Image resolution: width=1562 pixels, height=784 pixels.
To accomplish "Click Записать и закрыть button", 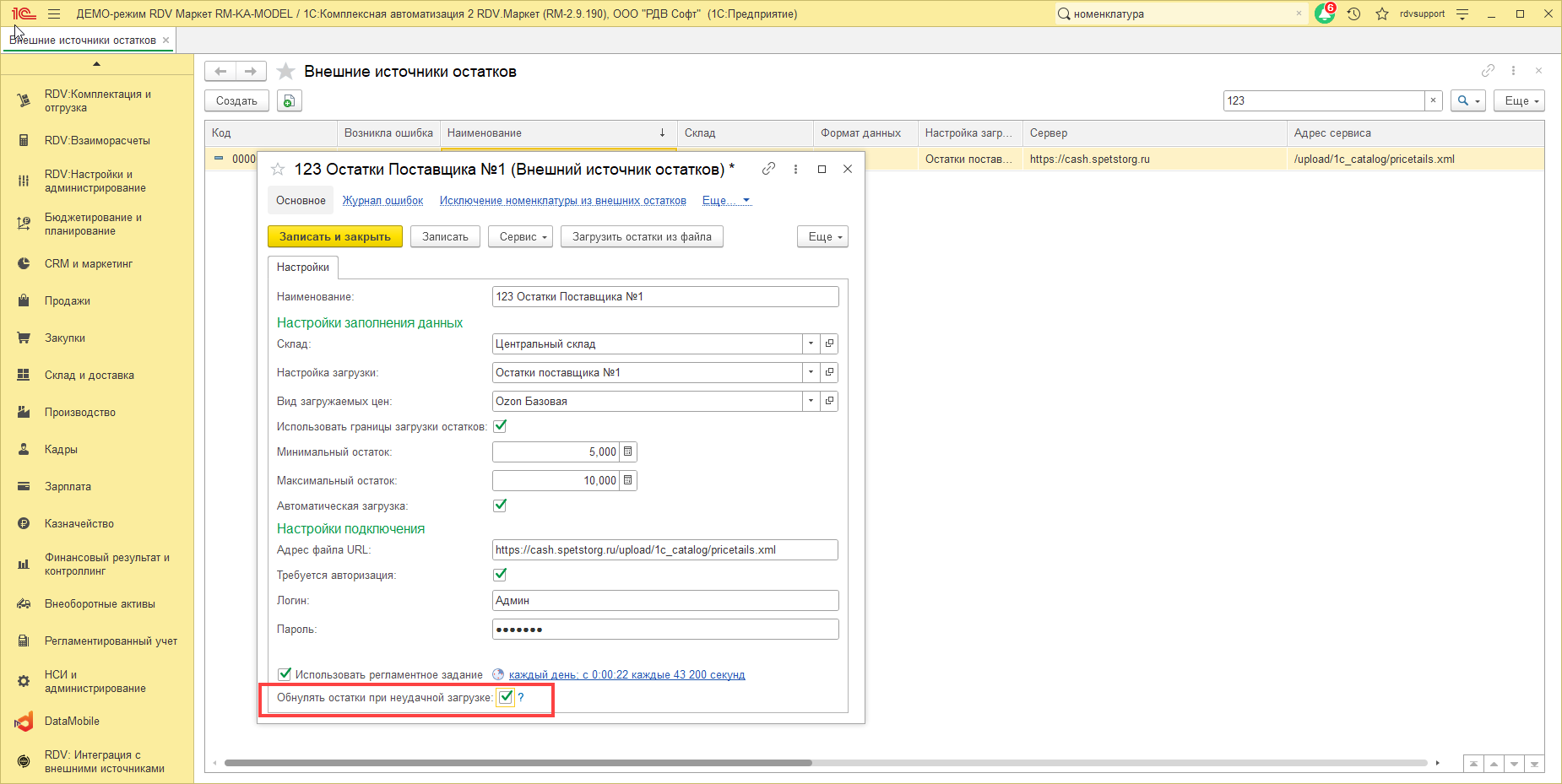I will coord(334,237).
